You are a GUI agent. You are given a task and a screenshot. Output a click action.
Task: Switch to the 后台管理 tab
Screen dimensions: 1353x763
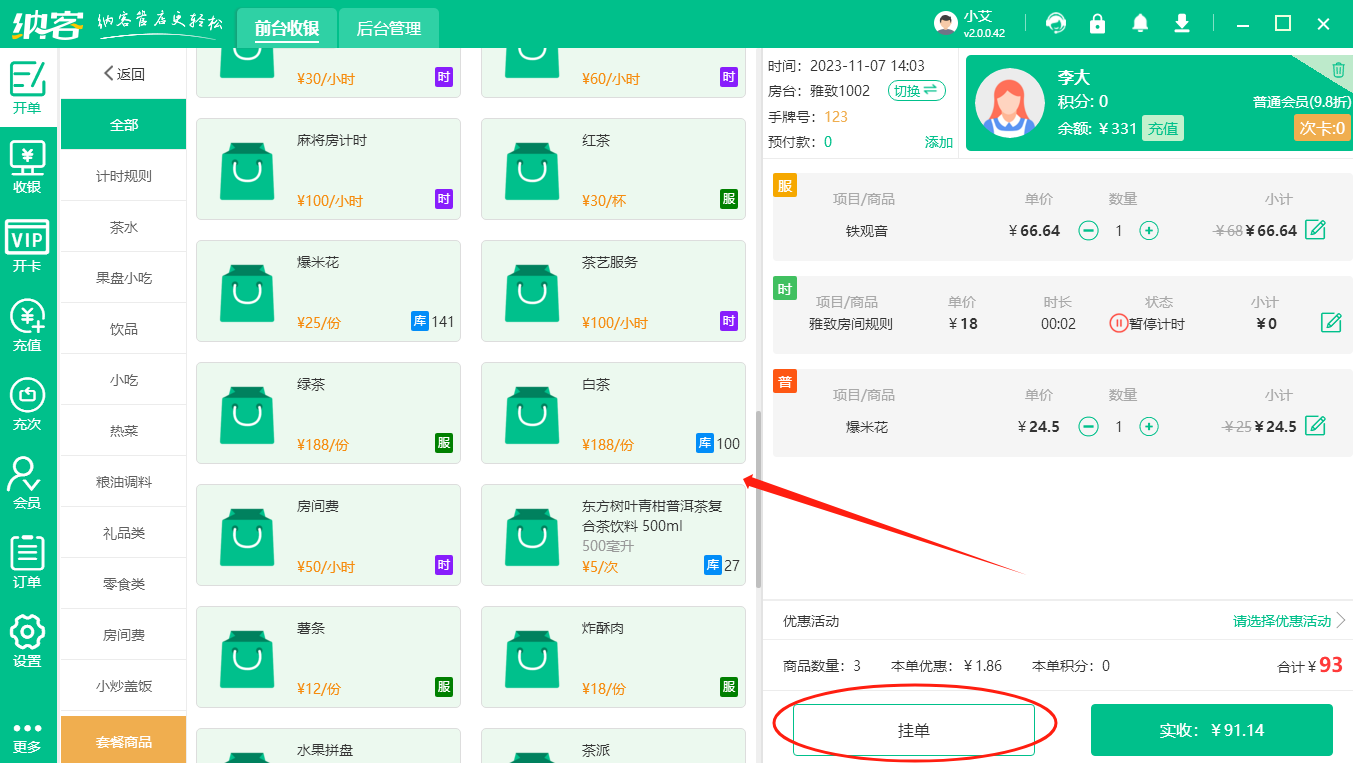click(388, 27)
